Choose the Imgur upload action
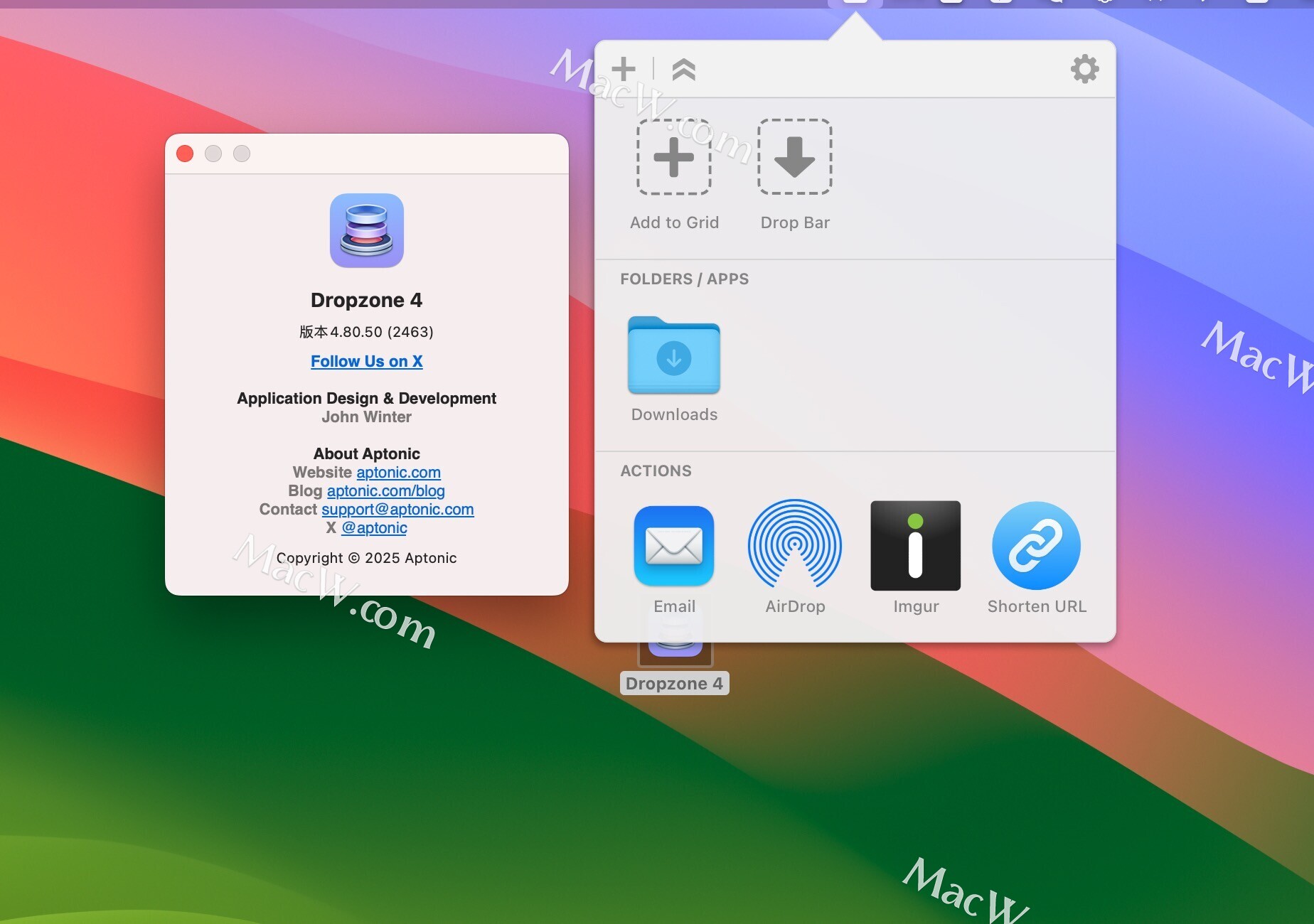1314x924 pixels. click(x=916, y=546)
